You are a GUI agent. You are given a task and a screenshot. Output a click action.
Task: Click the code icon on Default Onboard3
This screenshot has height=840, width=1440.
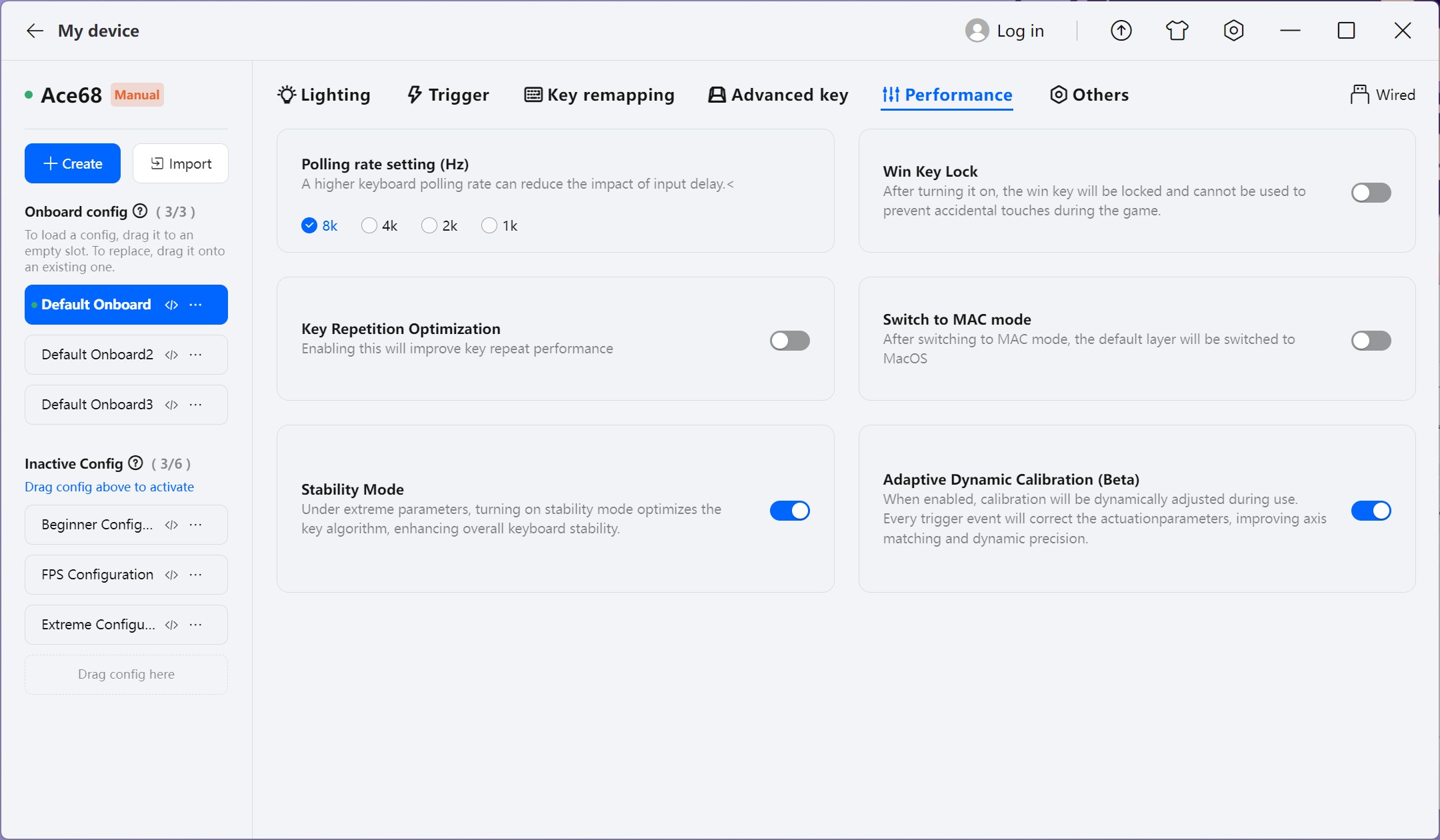tap(171, 405)
